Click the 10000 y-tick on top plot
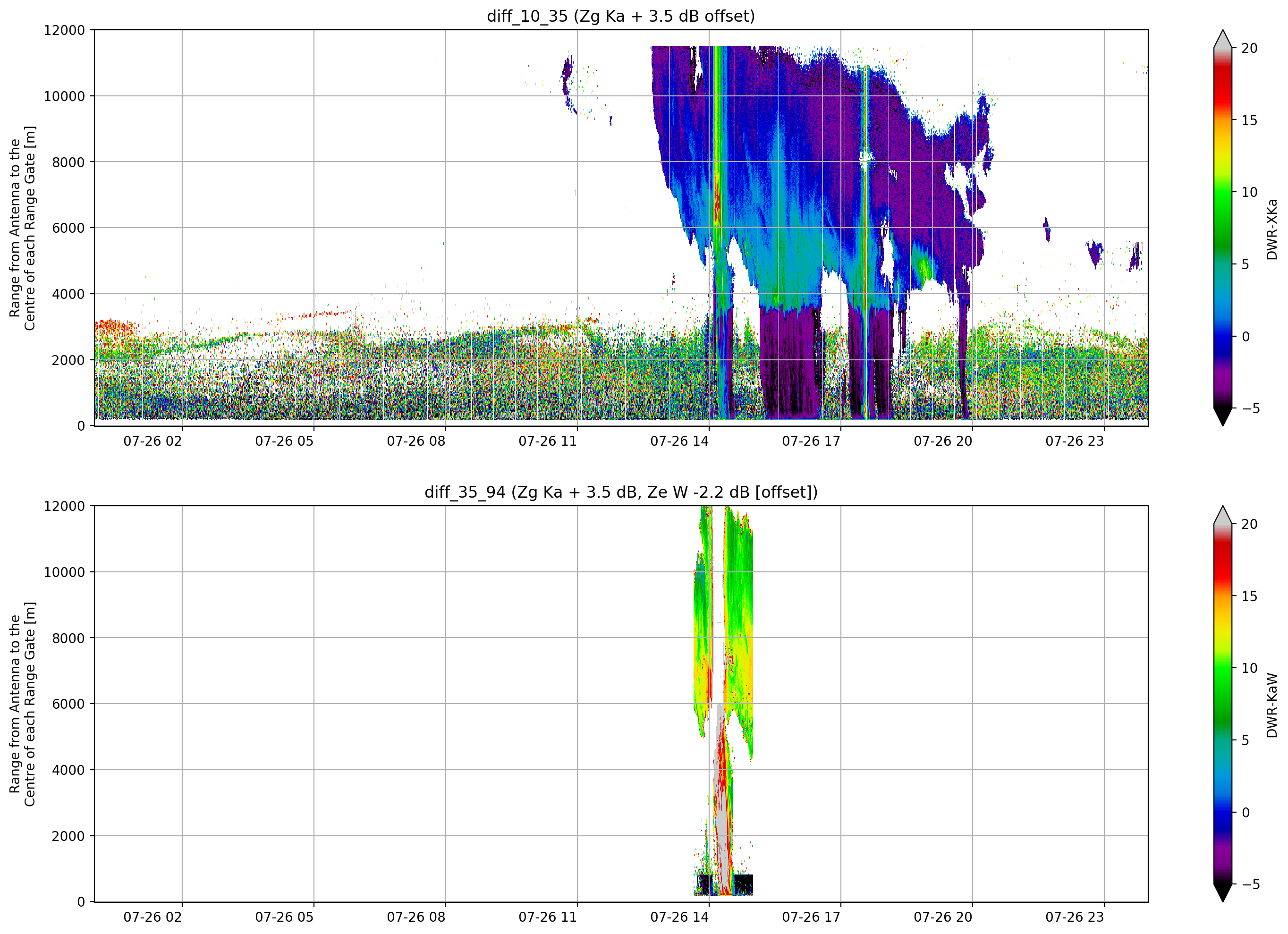This screenshot has width=1288, height=934. tap(64, 96)
